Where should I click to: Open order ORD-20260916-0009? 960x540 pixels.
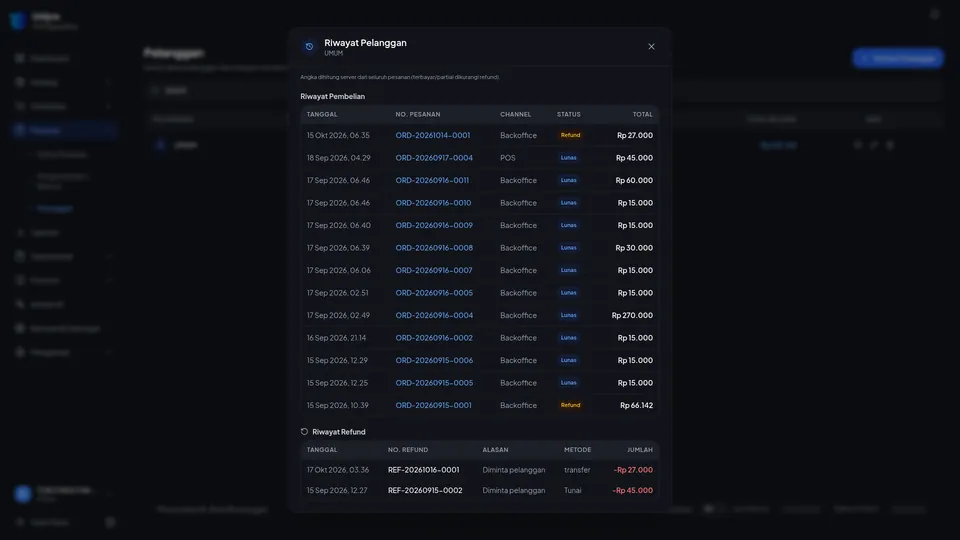pyautogui.click(x=434, y=225)
